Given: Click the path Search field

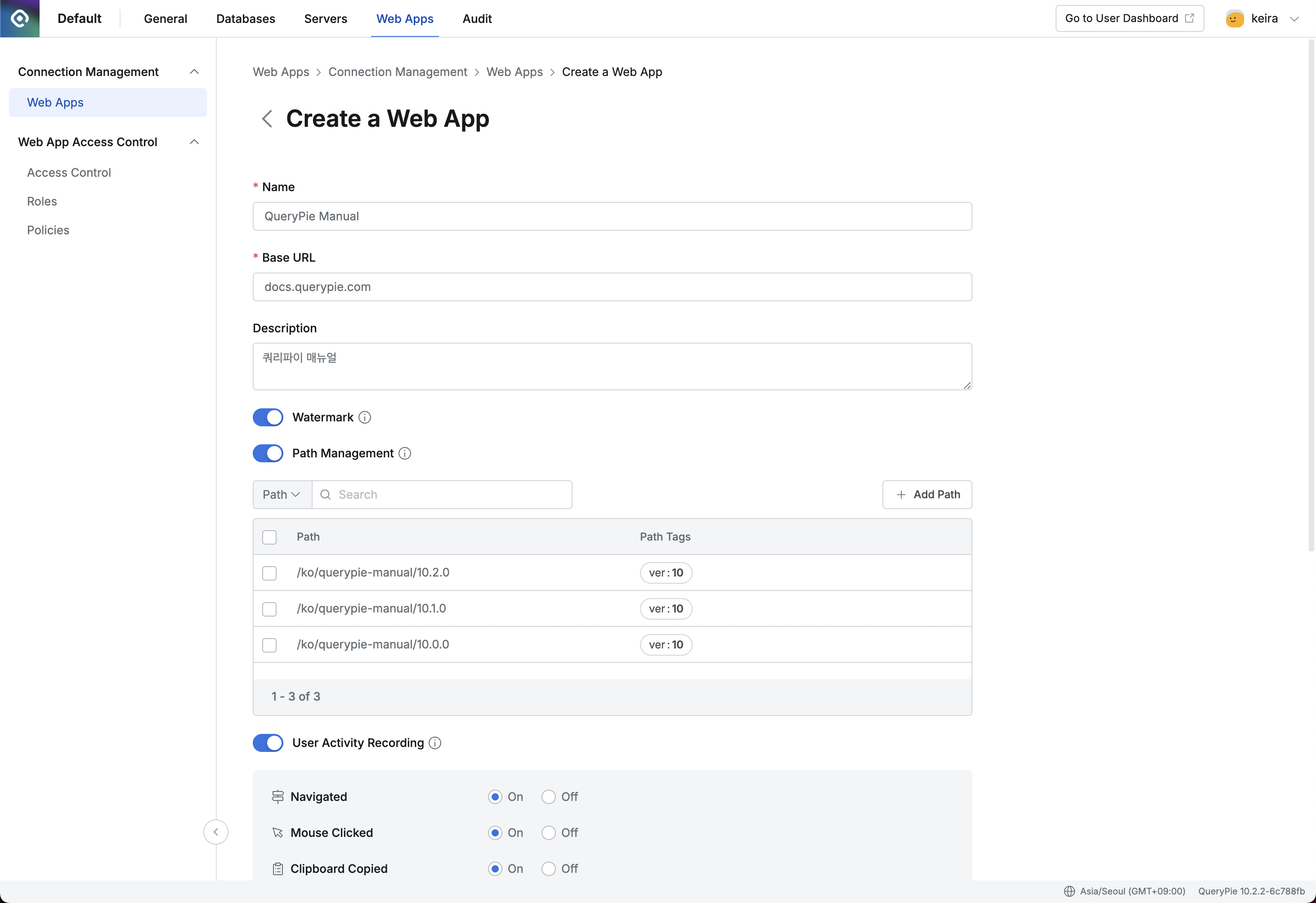Looking at the screenshot, I should [x=442, y=495].
